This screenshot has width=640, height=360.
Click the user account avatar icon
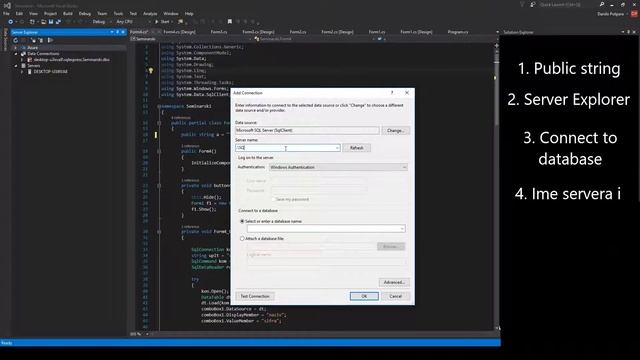click(634, 13)
